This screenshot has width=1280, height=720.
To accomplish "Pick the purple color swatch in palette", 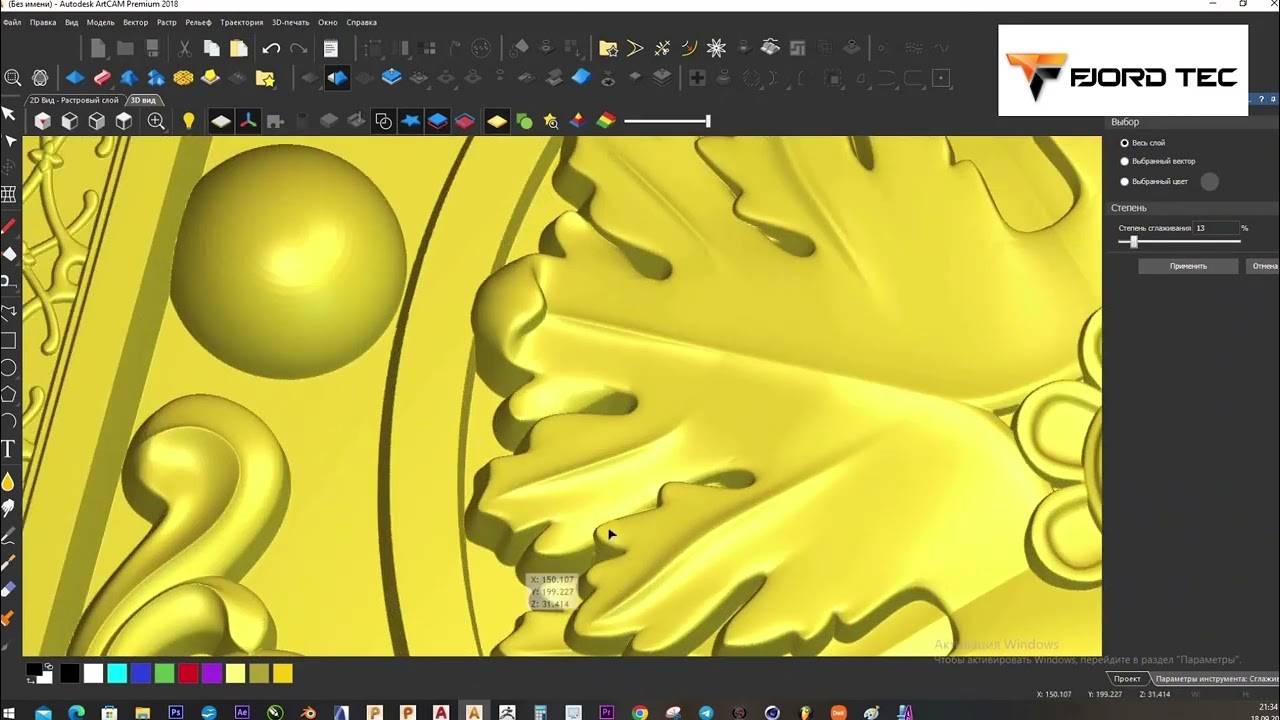I will [212, 673].
